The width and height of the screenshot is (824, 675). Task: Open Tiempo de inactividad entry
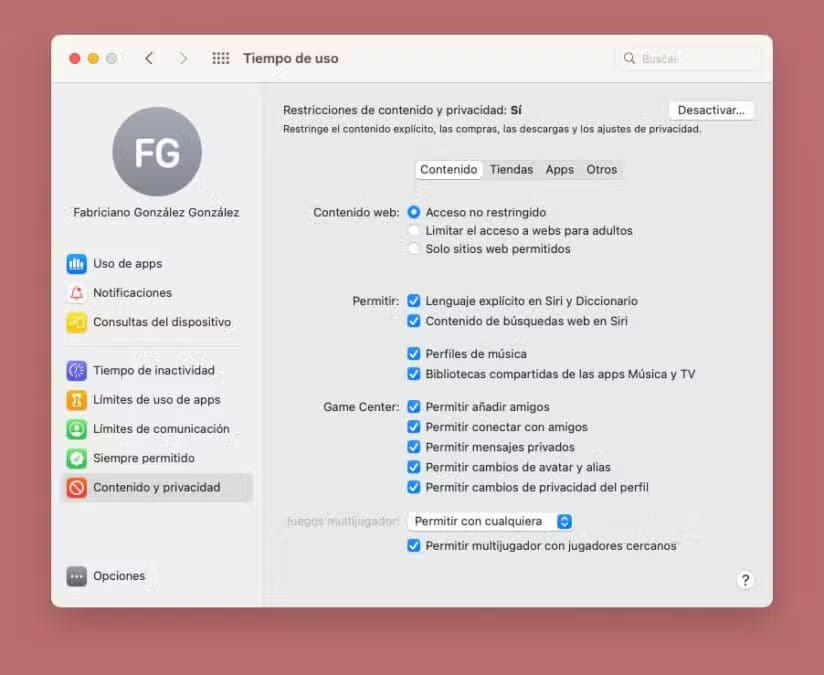point(157,371)
